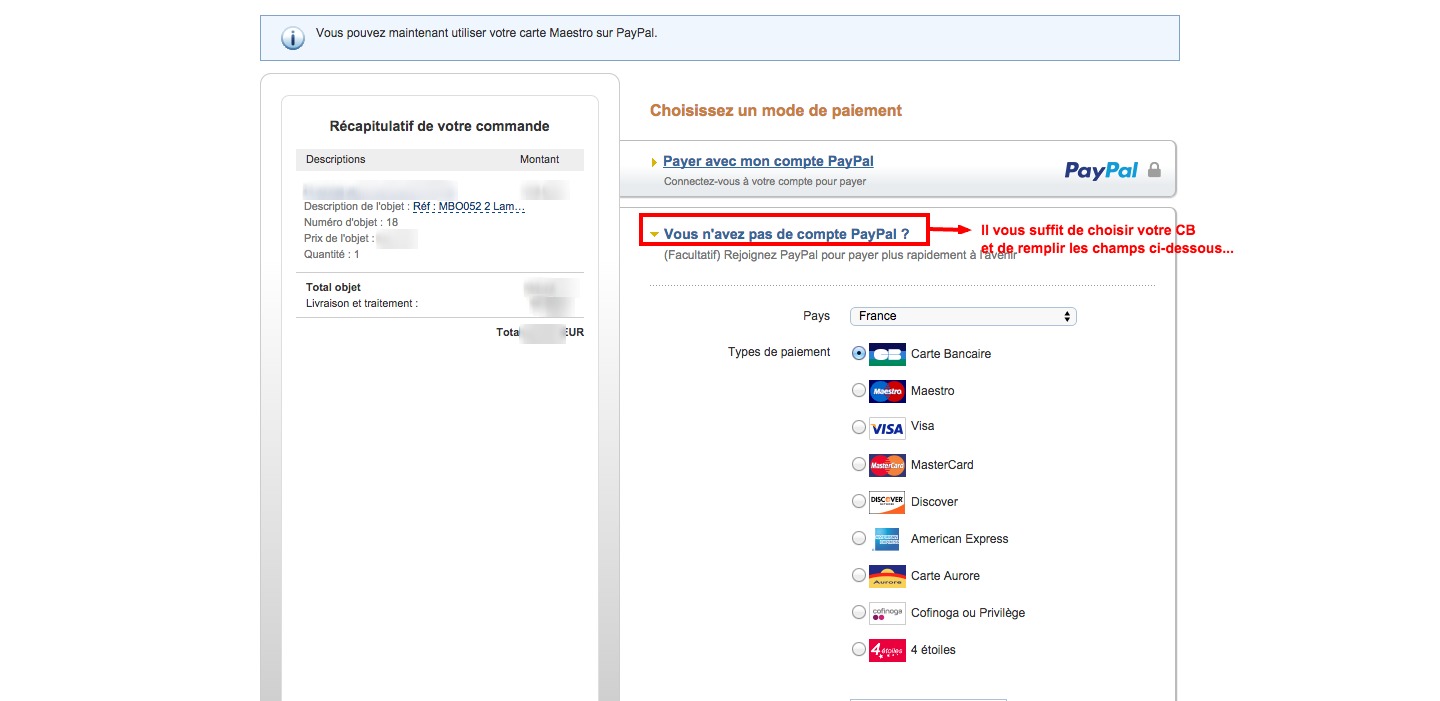This screenshot has width=1440, height=701.
Task: Click the MasterCard payment type label
Action: click(942, 465)
